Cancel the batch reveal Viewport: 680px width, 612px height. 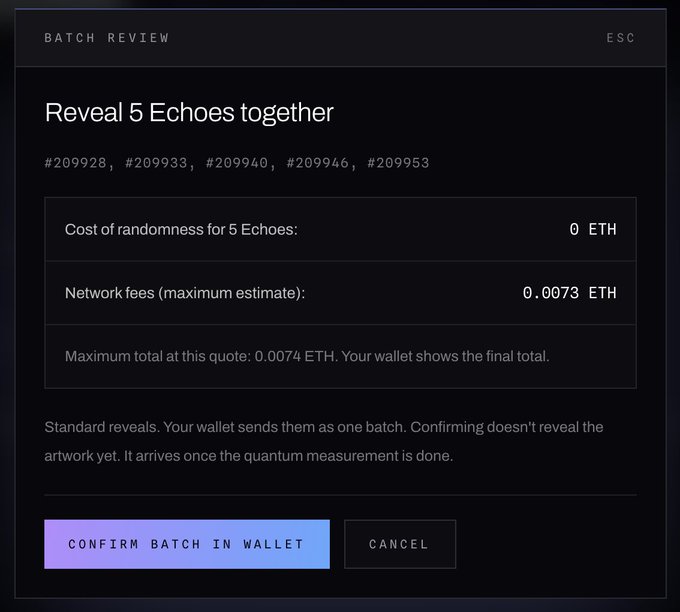(400, 544)
